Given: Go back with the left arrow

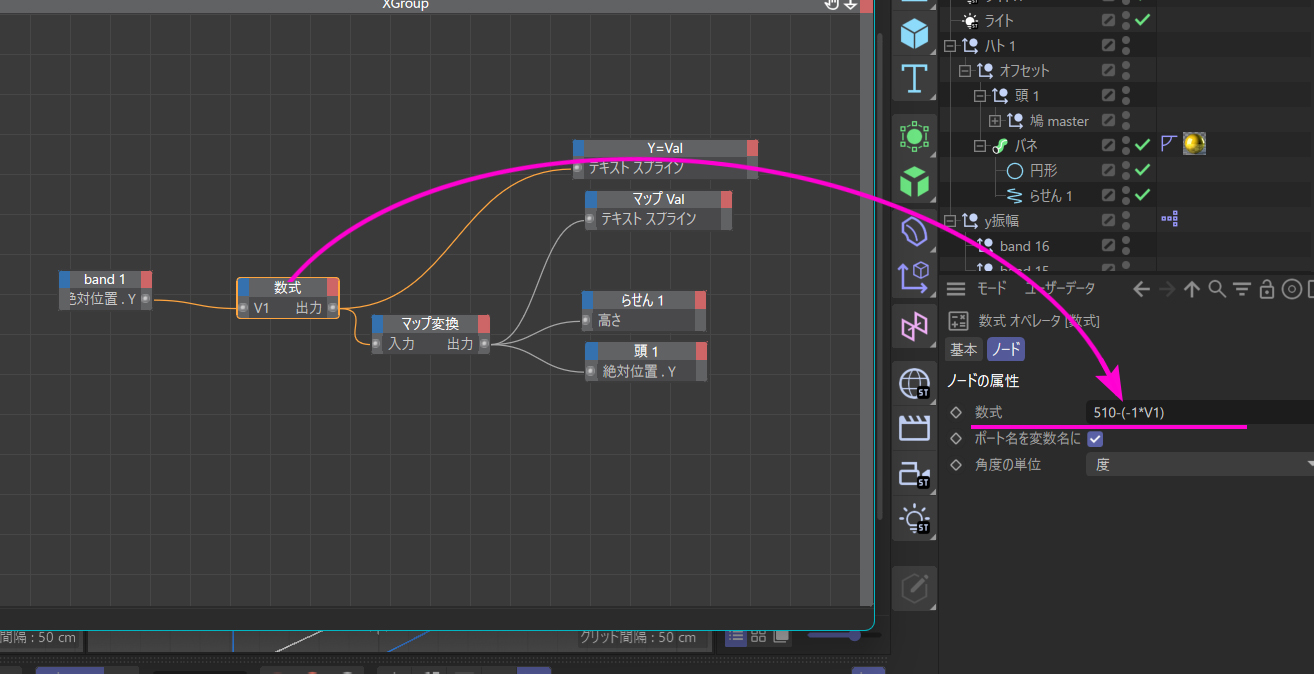Looking at the screenshot, I should [1142, 289].
